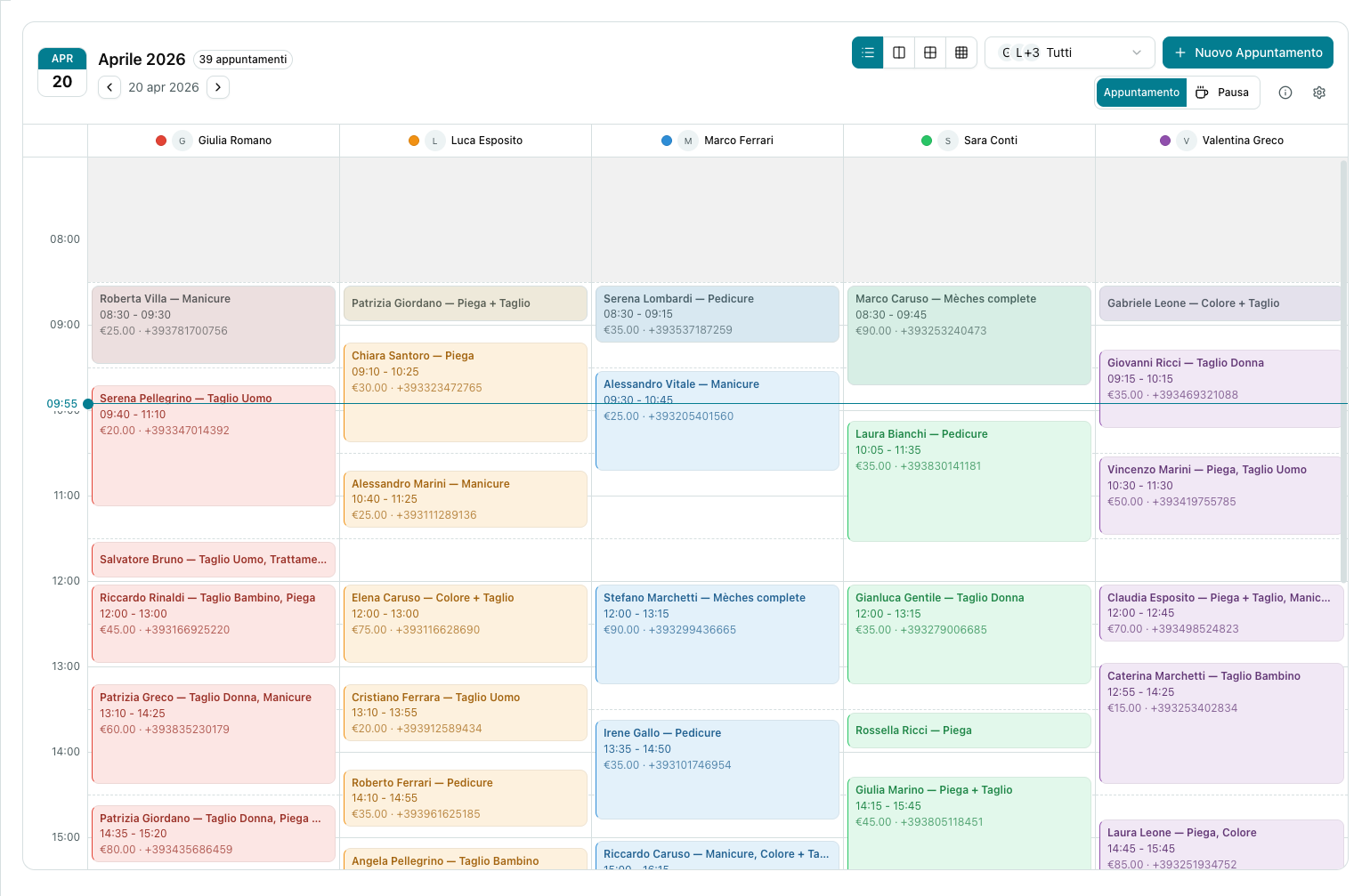
Task: Switch to four-square grid view icon
Action: point(930,52)
